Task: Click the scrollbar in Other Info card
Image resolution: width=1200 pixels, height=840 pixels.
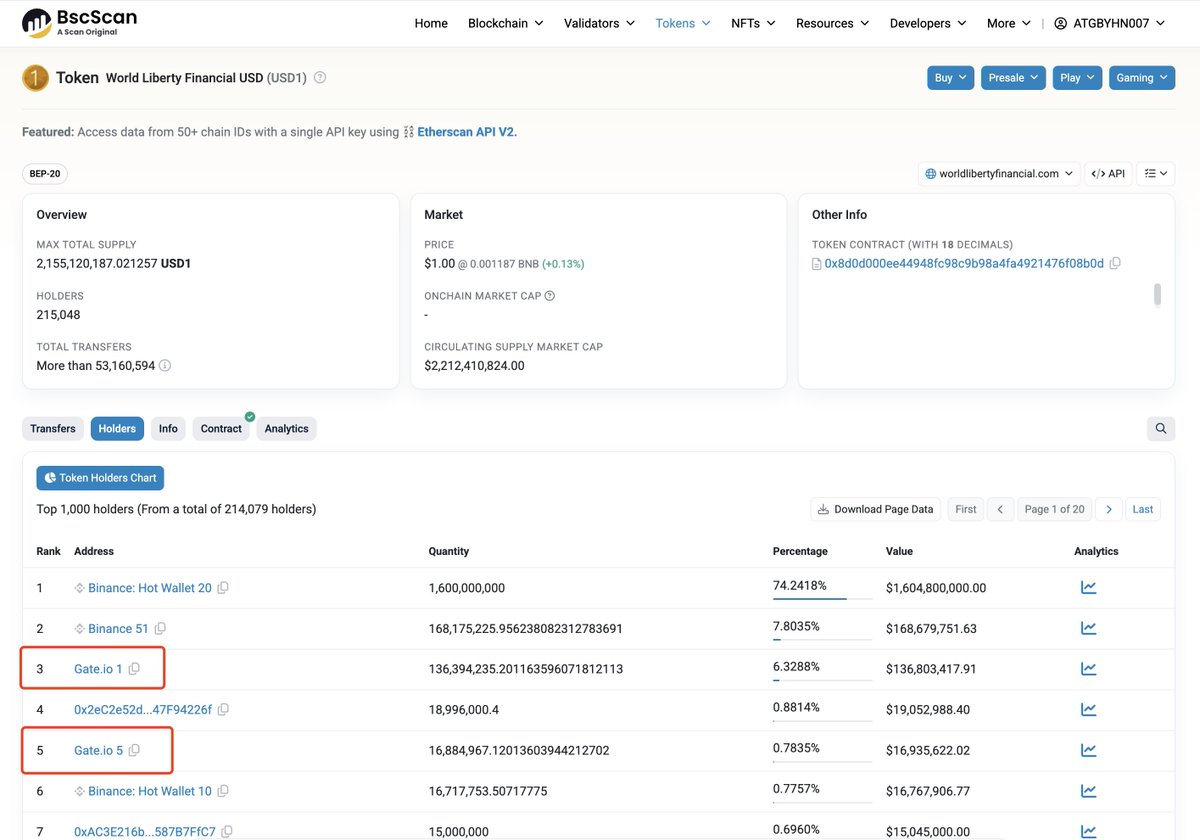Action: [1157, 294]
